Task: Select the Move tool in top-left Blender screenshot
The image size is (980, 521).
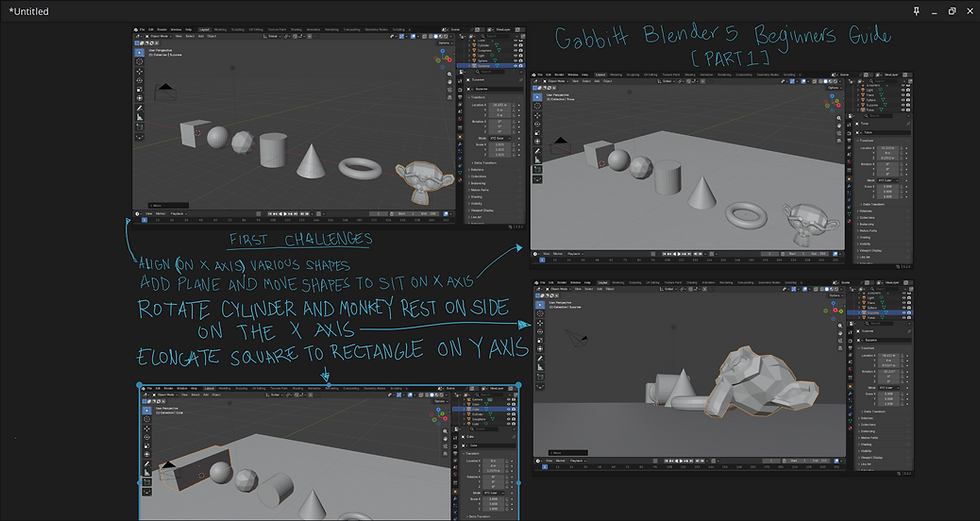Action: pyautogui.click(x=139, y=72)
